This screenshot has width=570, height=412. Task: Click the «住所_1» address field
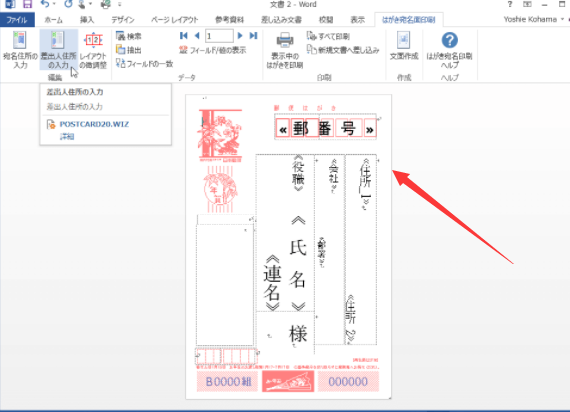coord(365,183)
